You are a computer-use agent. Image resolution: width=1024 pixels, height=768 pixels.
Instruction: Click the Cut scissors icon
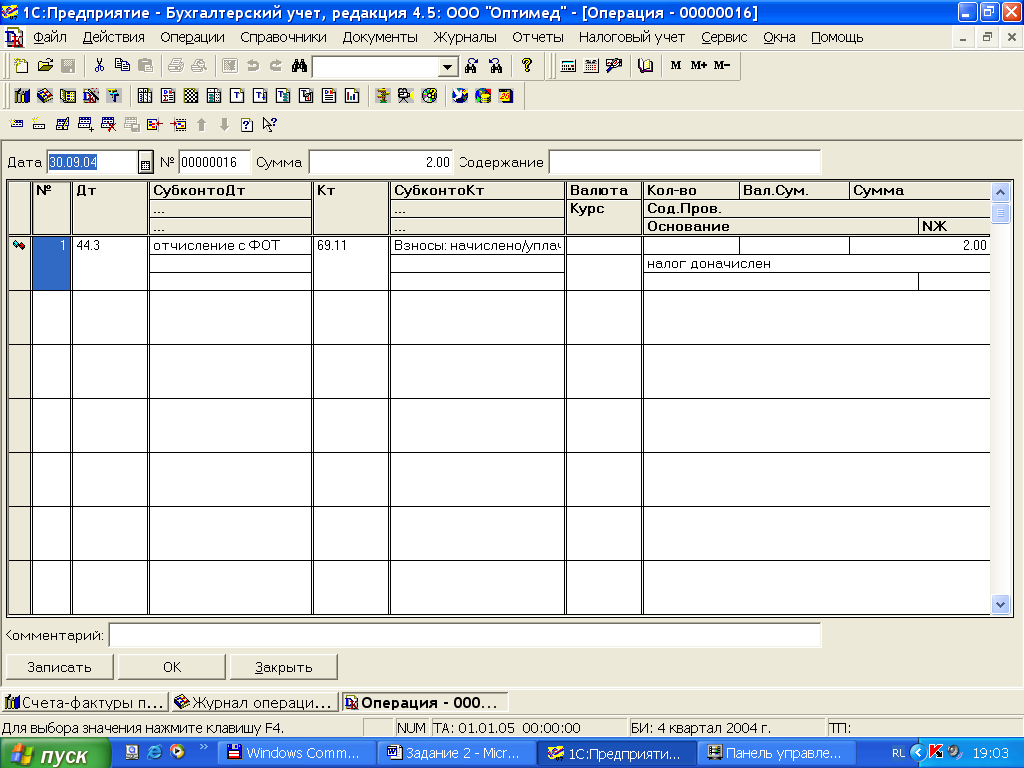[99, 66]
